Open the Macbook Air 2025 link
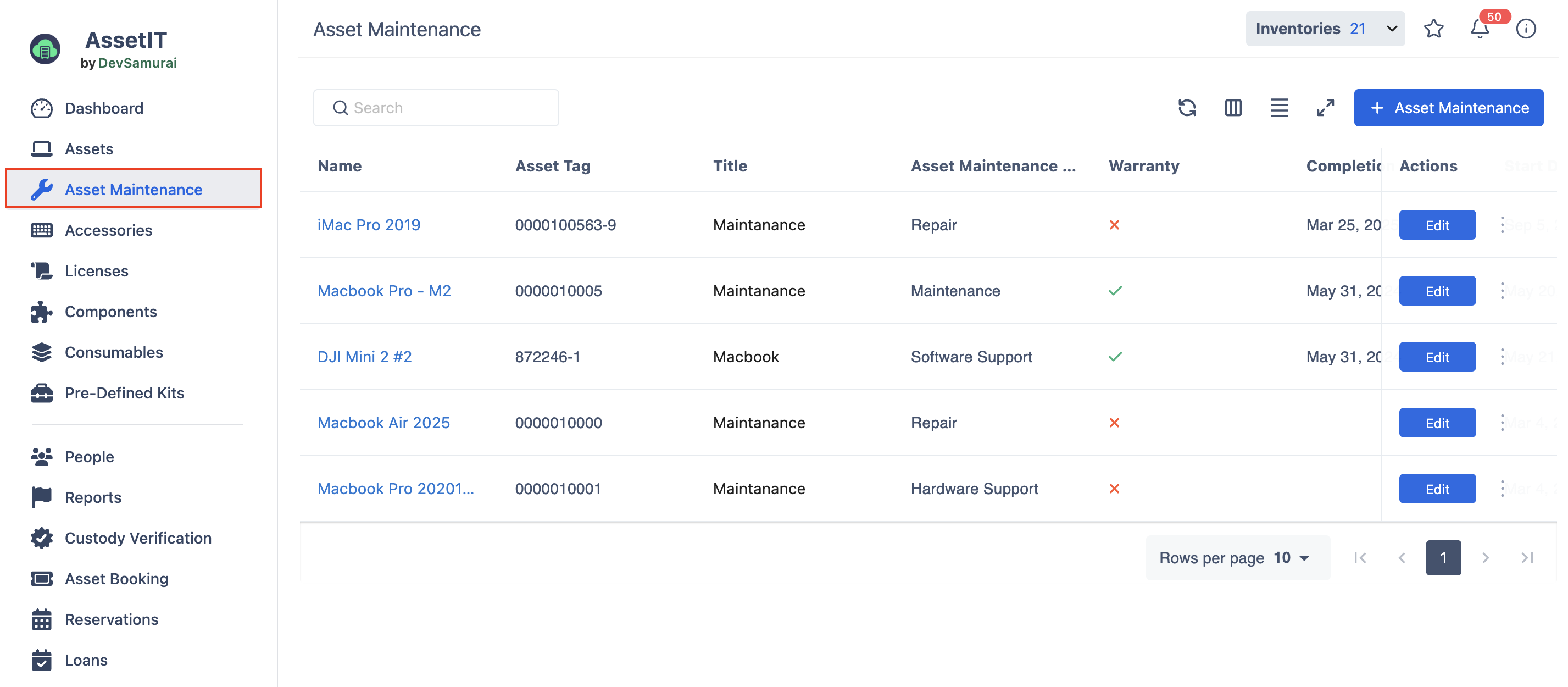The image size is (1568, 687). (383, 423)
